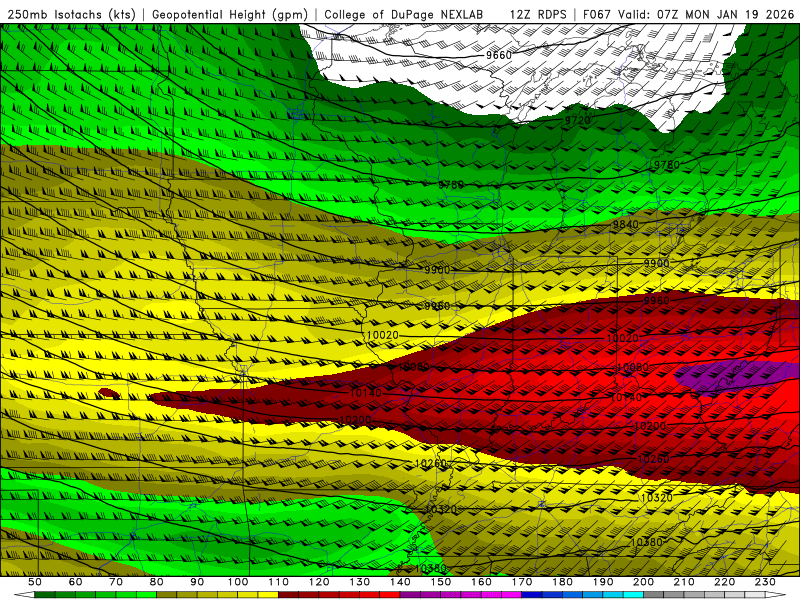Screen dimensions: 800x600
Task: Click the 100 value on the colorbar
Action: [x=238, y=582]
